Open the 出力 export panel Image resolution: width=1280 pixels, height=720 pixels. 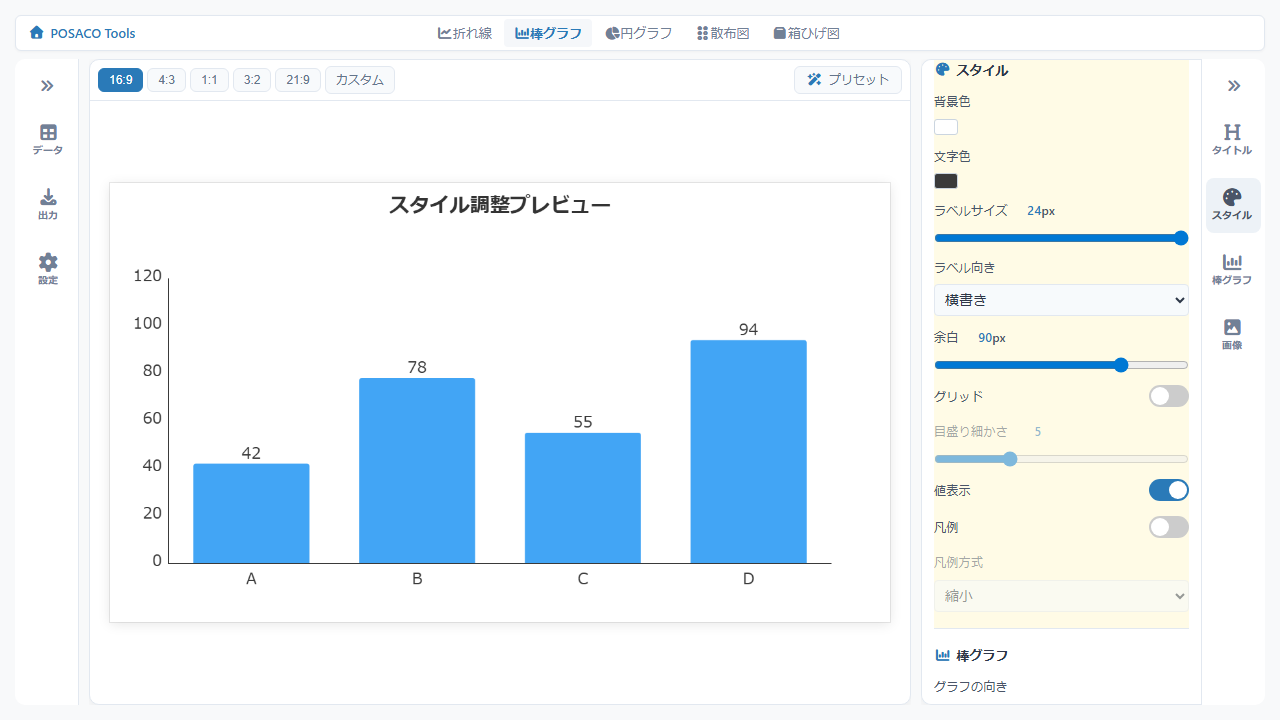[46, 203]
